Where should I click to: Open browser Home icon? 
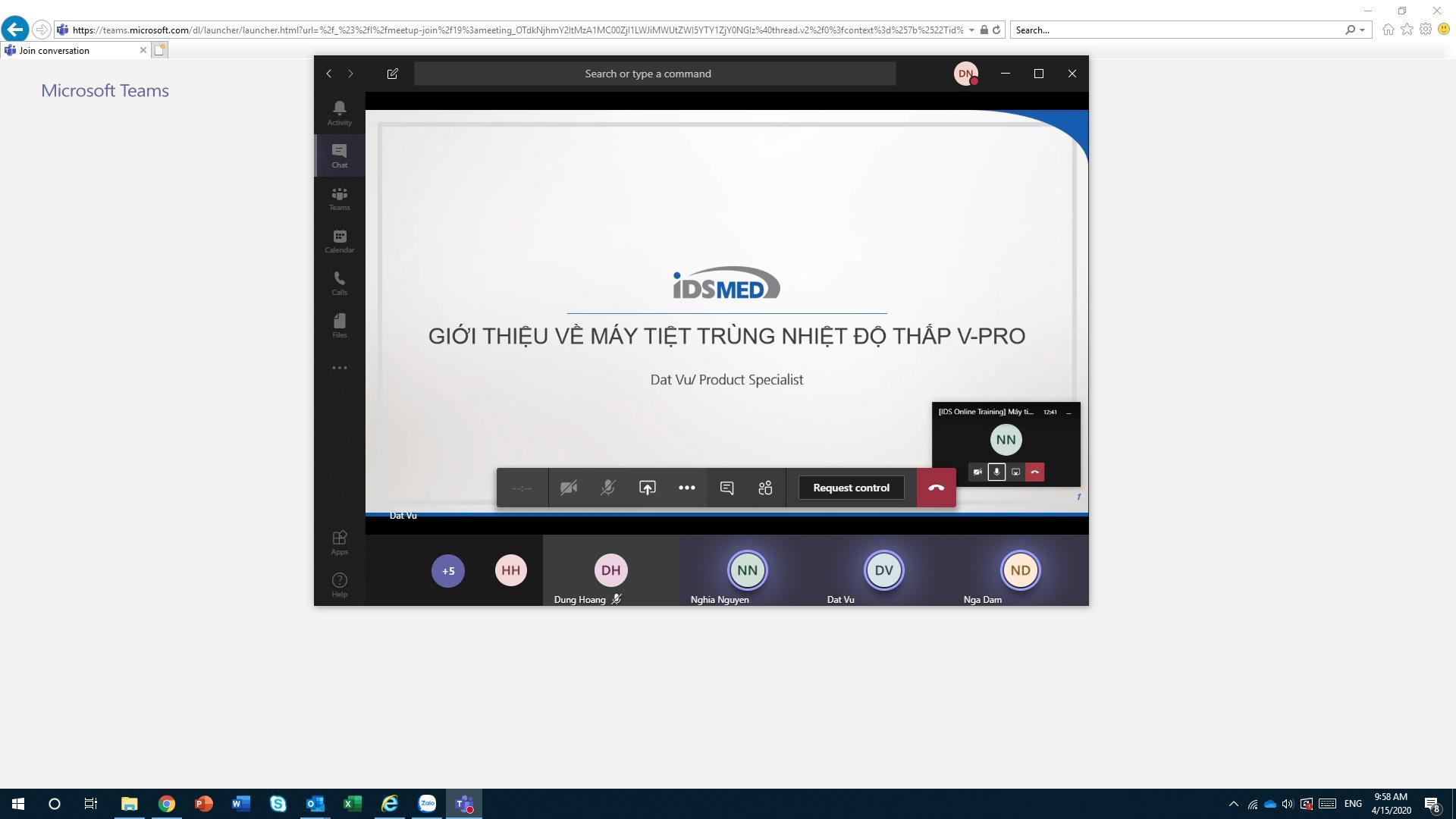point(1388,30)
